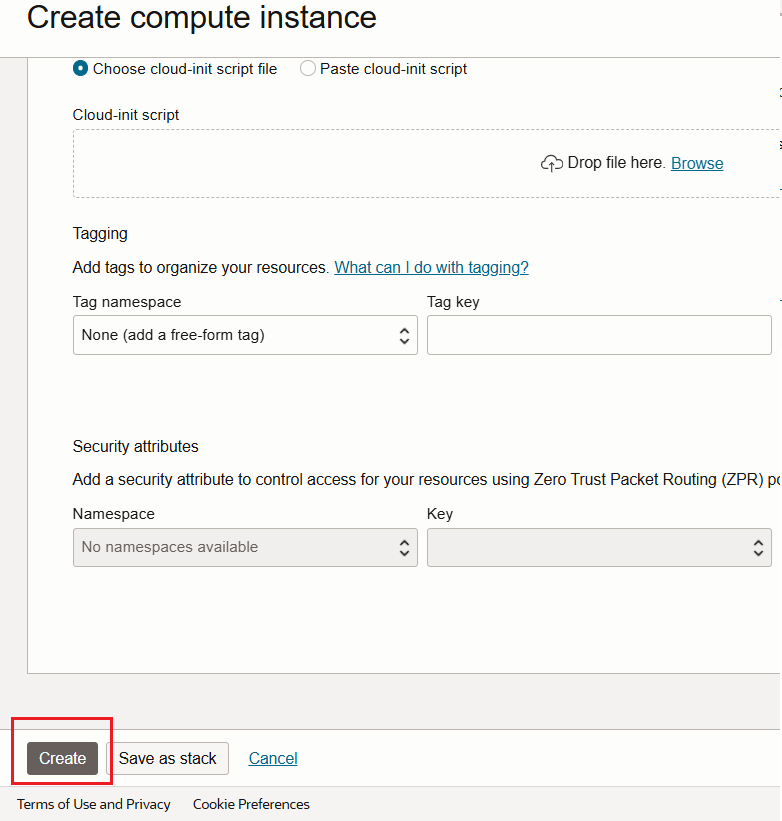This screenshot has width=782, height=821.
Task: Click into the Tag key input field
Action: click(598, 336)
